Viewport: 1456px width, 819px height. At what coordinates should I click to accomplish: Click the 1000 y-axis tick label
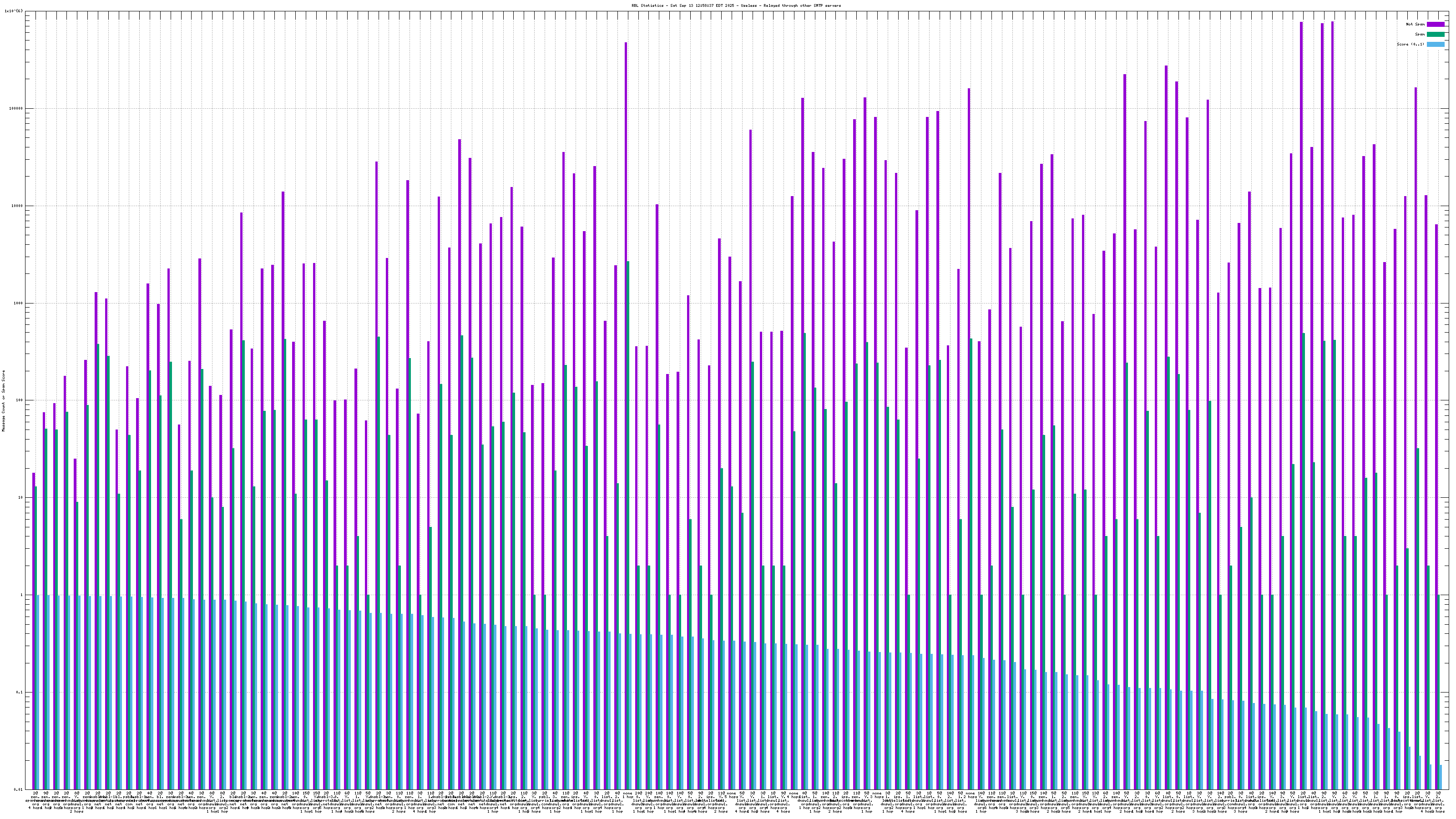click(x=19, y=303)
